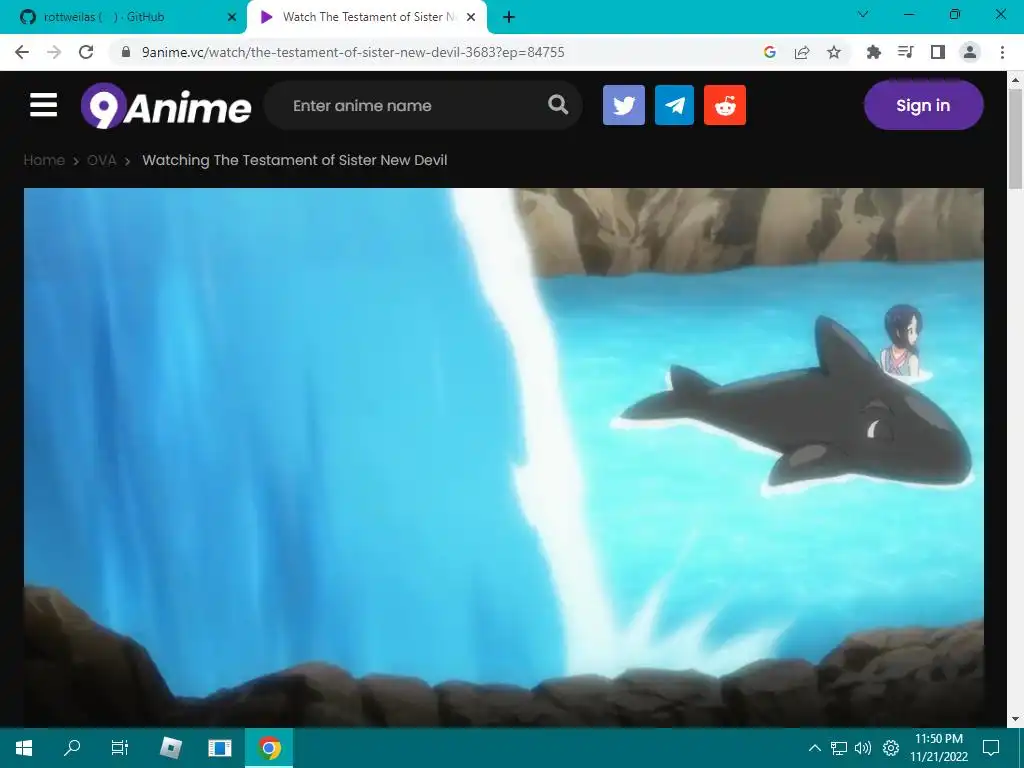The height and width of the screenshot is (768, 1024).
Task: Open the Reddit social link
Action: (725, 105)
